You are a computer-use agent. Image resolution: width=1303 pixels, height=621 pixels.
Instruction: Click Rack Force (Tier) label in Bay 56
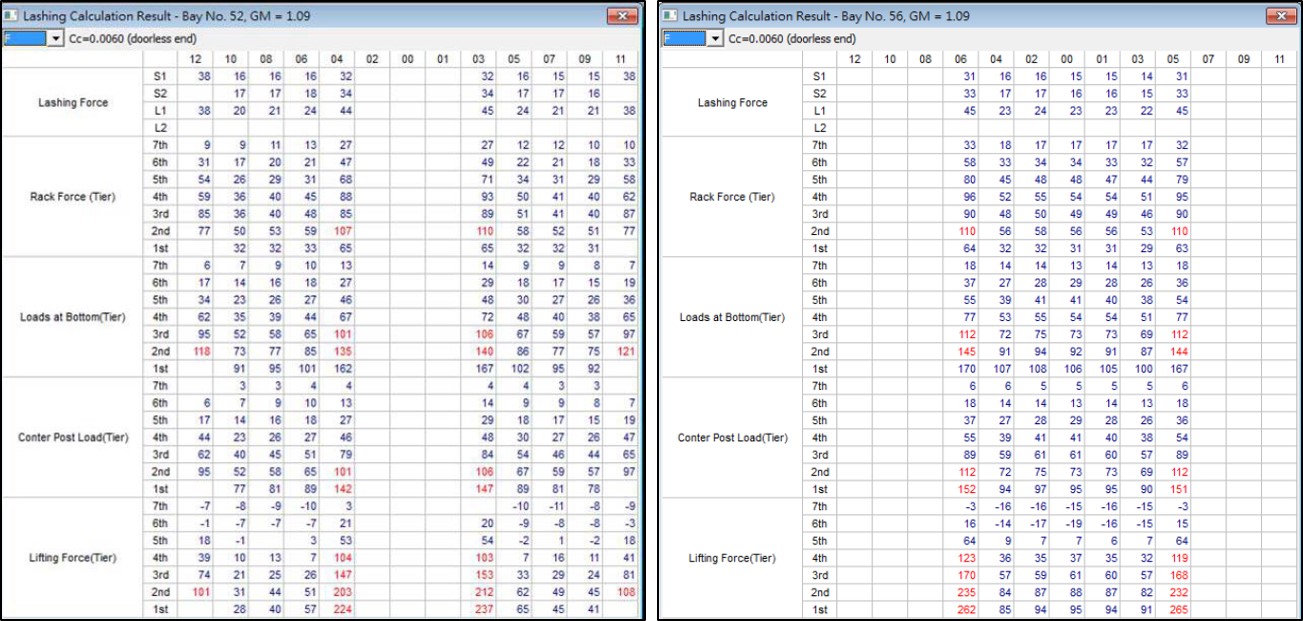(x=731, y=197)
